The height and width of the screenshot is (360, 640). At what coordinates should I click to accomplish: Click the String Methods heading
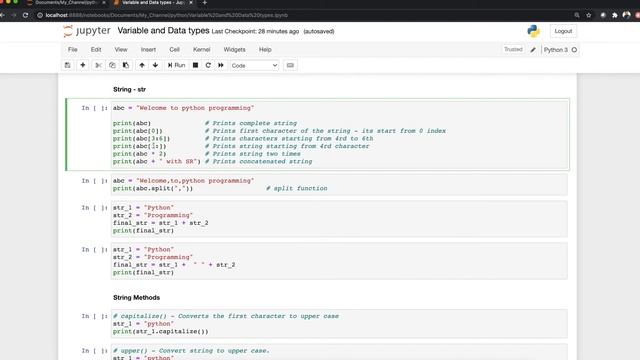pyautogui.click(x=136, y=298)
